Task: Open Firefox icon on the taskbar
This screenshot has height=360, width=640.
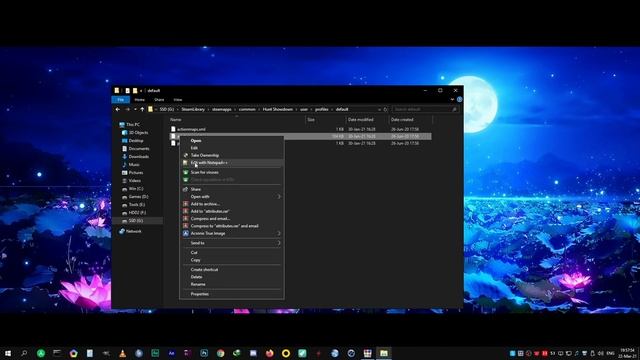Action: tap(269, 353)
